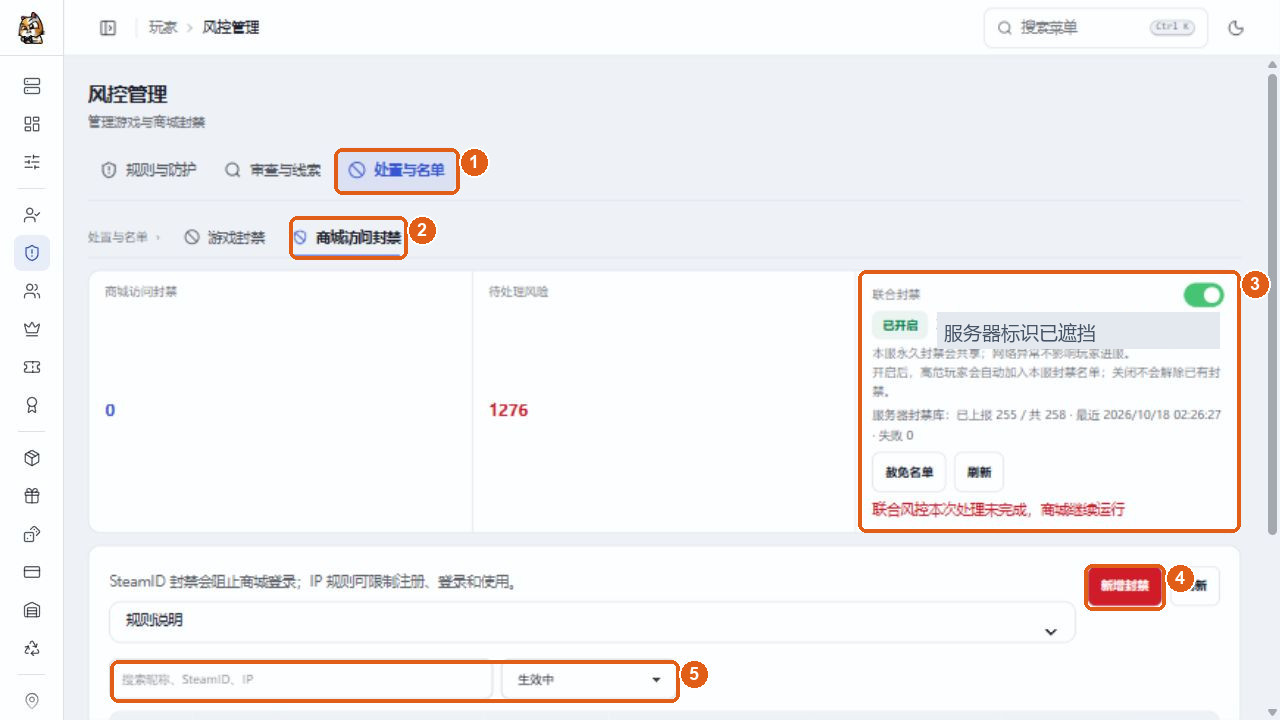Image resolution: width=1280 pixels, height=720 pixels.
Task: Switch to the 审查与线索 tab
Action: (x=273, y=170)
